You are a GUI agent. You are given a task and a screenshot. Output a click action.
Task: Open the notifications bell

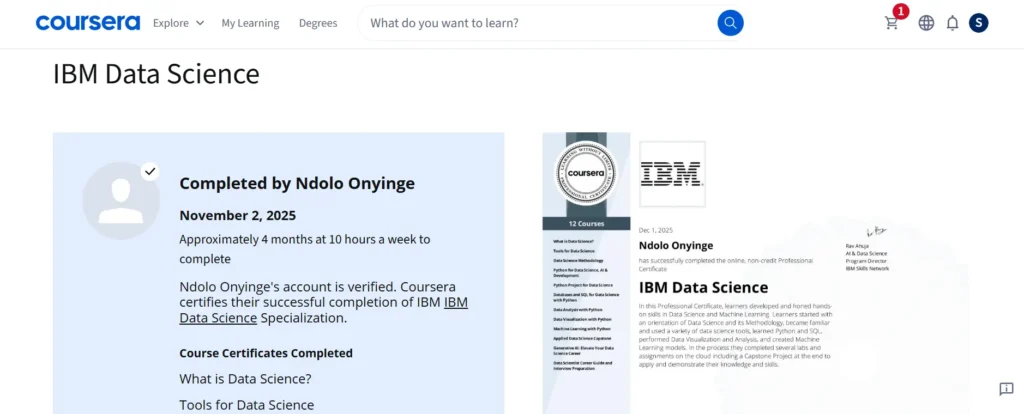point(952,23)
